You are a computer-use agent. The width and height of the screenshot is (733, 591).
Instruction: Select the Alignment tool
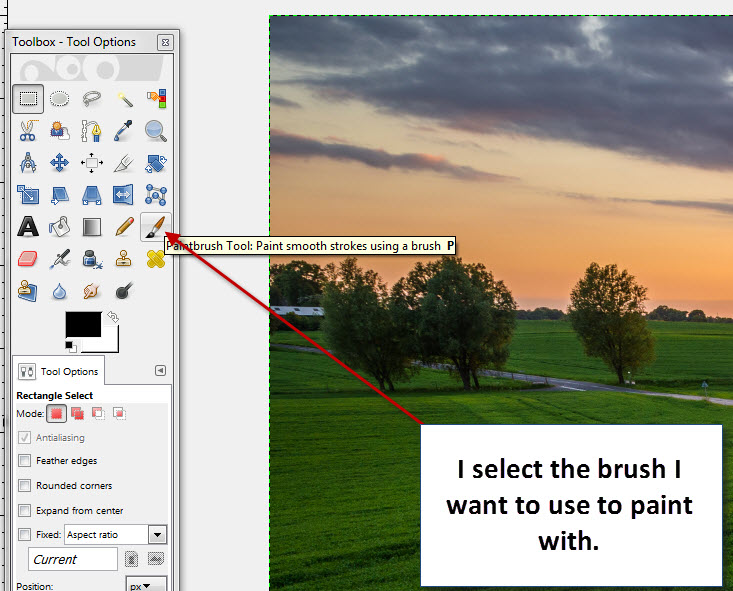pyautogui.click(x=92, y=163)
